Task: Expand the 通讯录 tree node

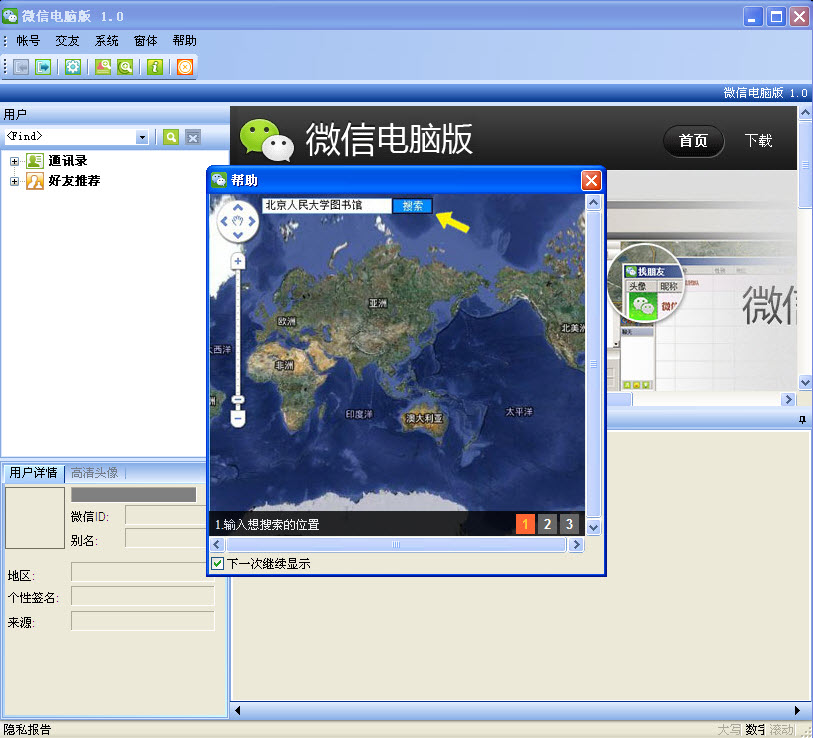Action: (x=15, y=161)
